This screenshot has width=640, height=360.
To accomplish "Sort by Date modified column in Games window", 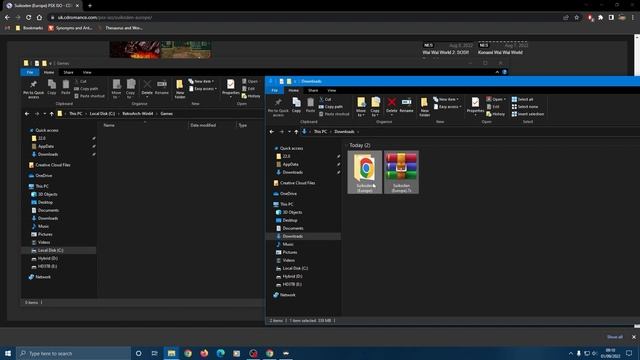I will [x=203, y=125].
